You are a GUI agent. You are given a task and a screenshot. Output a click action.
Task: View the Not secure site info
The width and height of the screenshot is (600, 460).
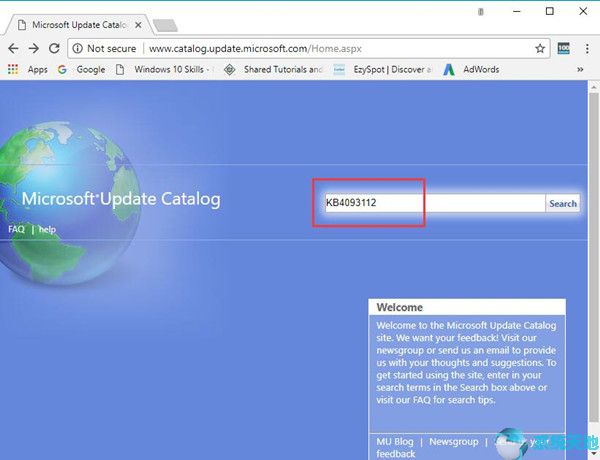[104, 49]
